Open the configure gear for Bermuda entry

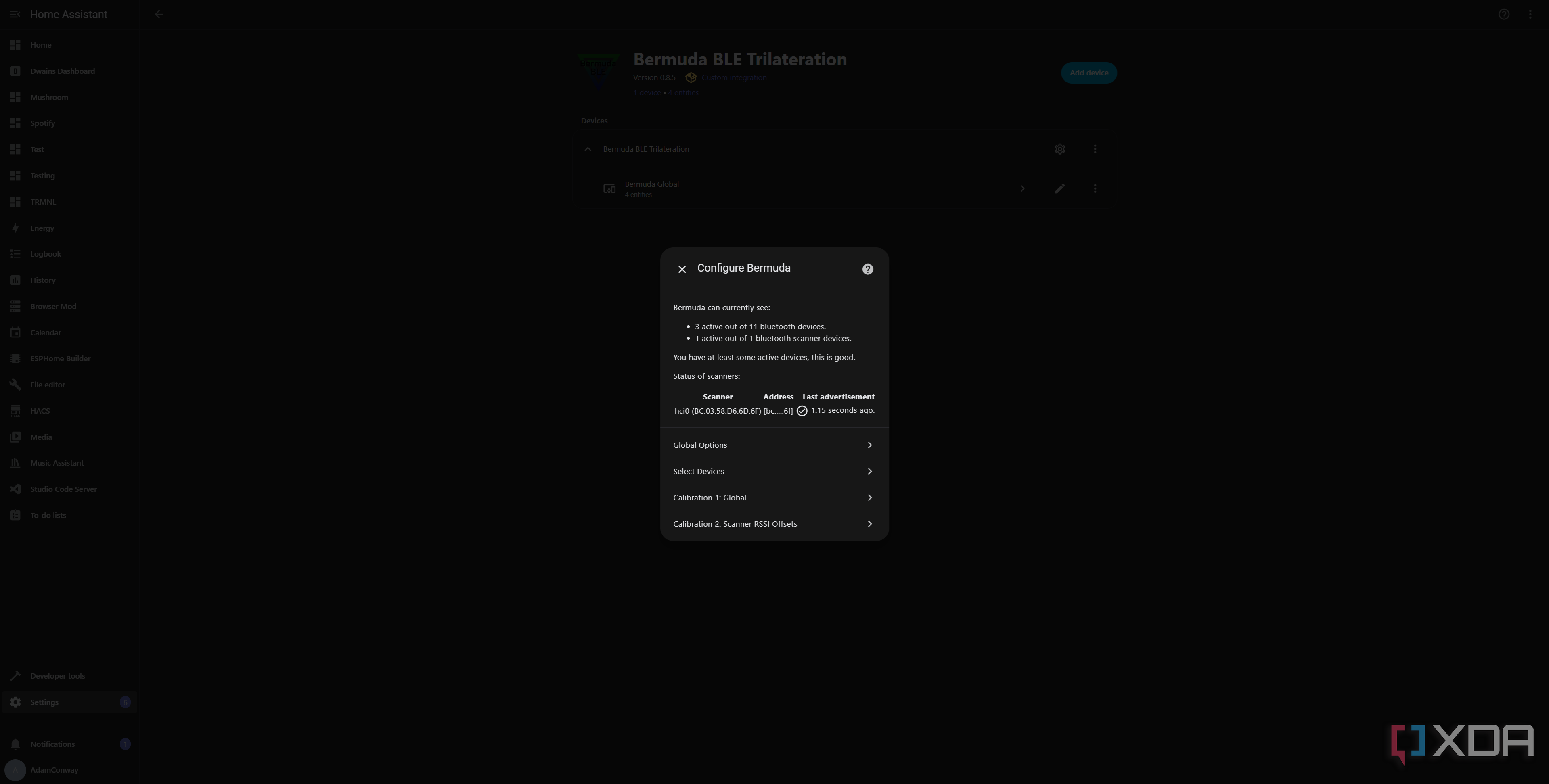[1059, 149]
